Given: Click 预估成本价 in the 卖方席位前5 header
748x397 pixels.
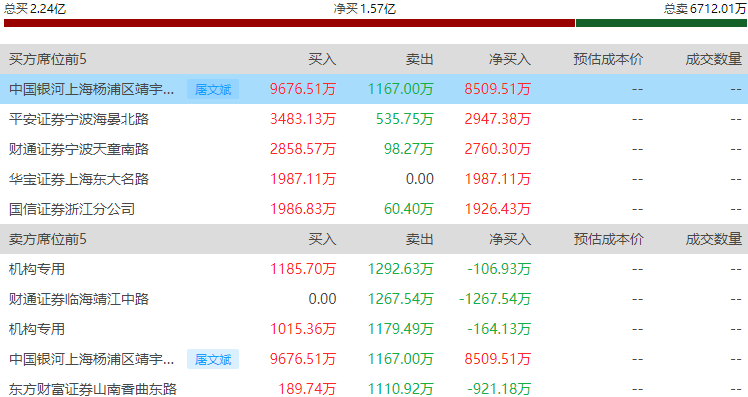Looking at the screenshot, I should (x=608, y=239).
